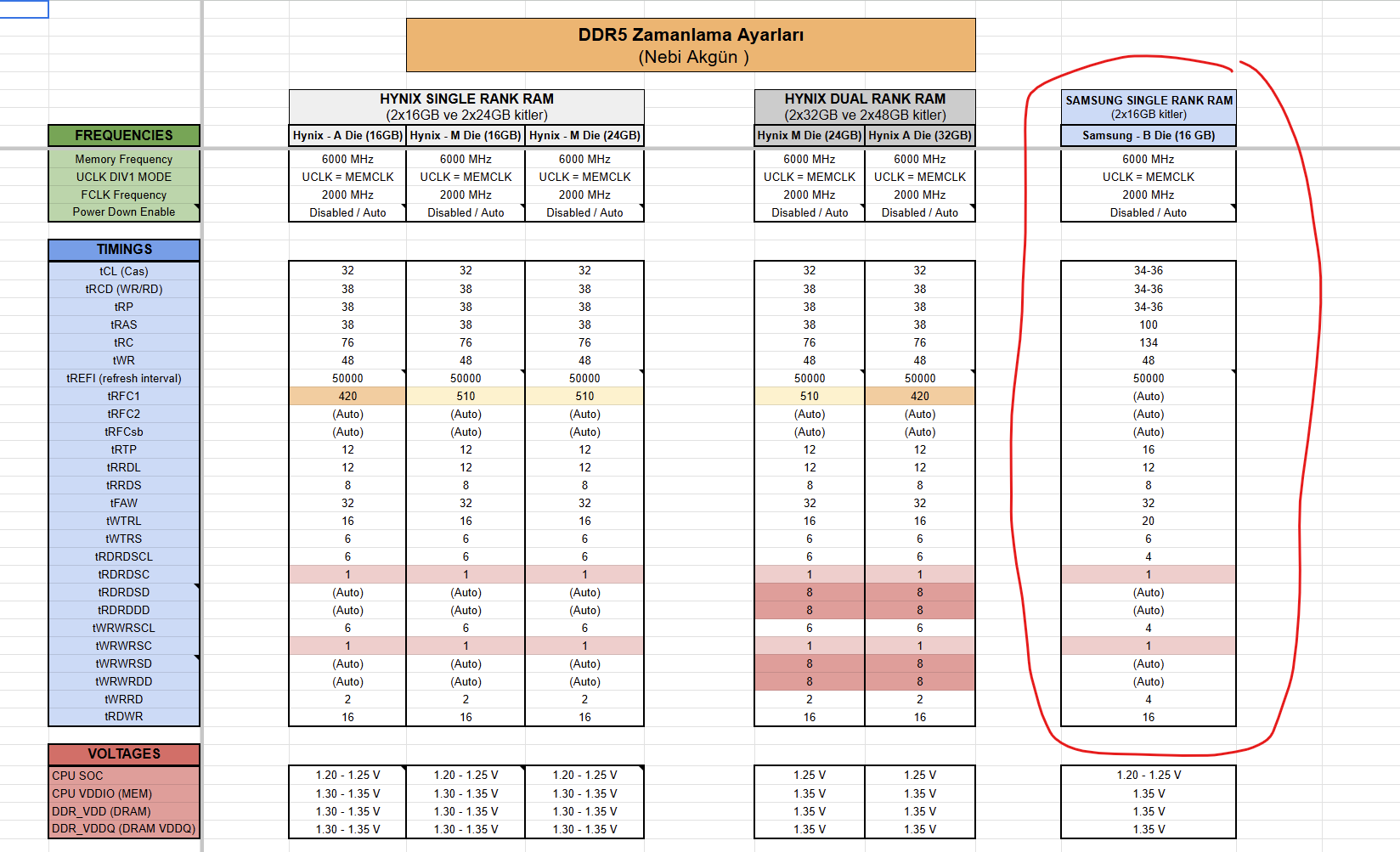The height and width of the screenshot is (852, 1400).
Task: Click Samsung's tRAS value "100"
Action: tap(1149, 324)
